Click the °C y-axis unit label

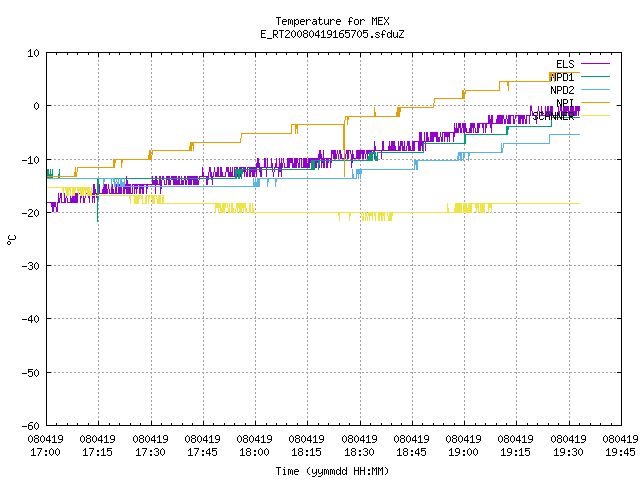pos(11,240)
